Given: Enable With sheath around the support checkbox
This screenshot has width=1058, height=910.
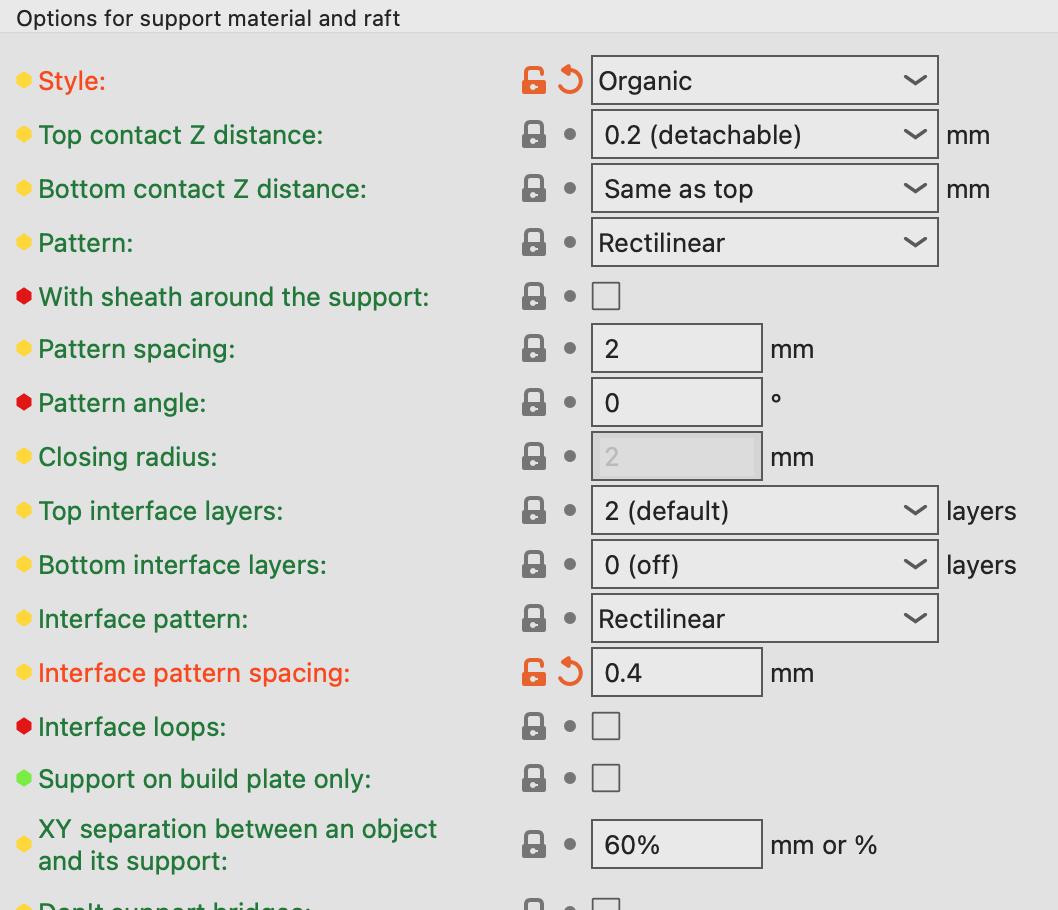Looking at the screenshot, I should [x=606, y=296].
